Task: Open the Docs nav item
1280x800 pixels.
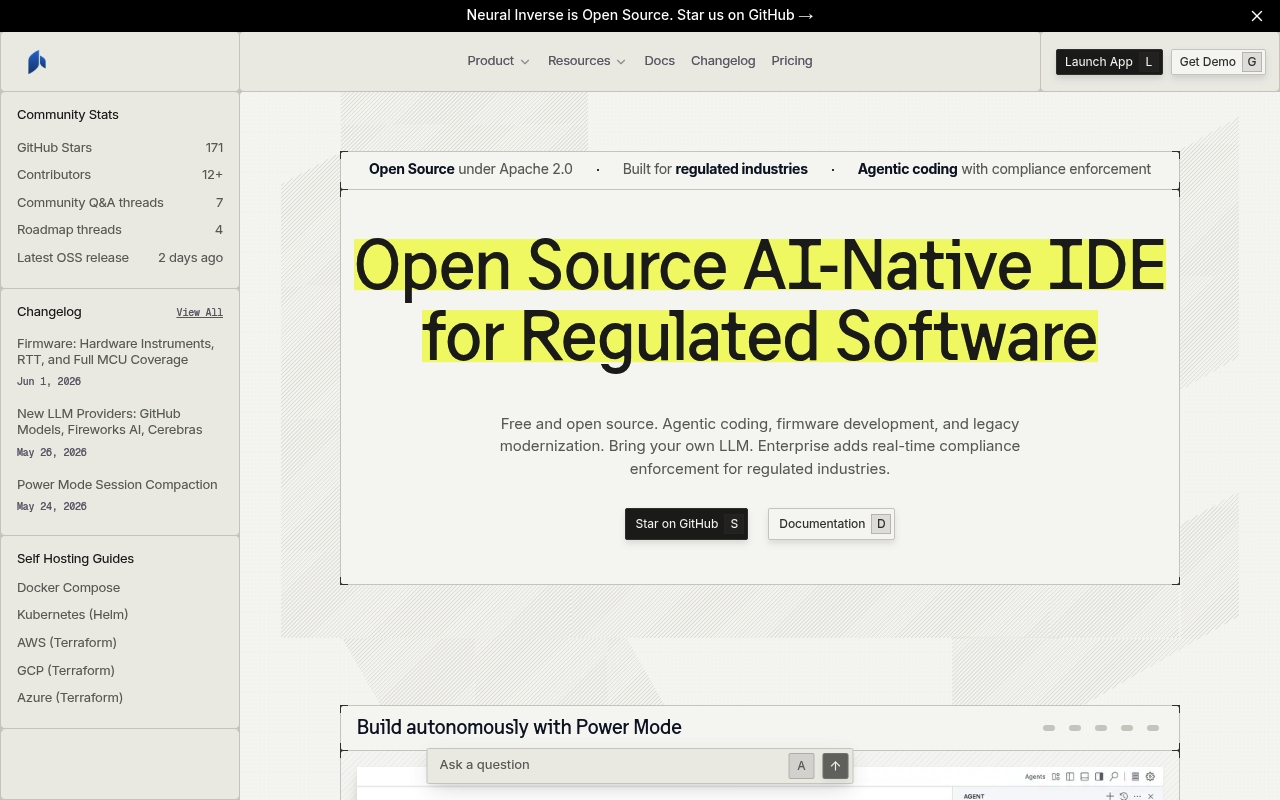Action: point(659,61)
